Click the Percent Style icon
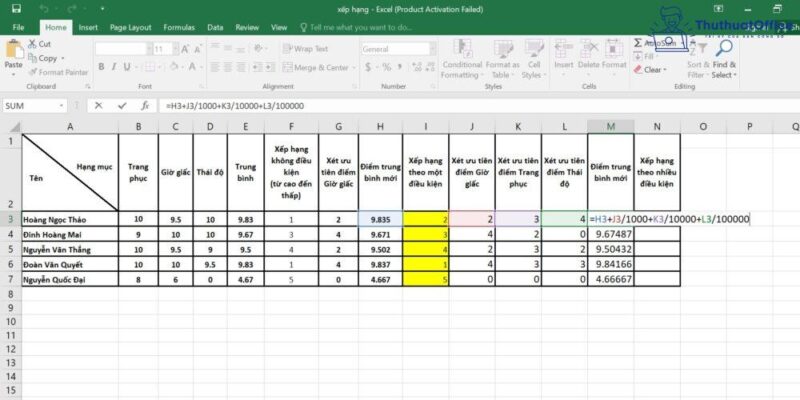 click(386, 67)
